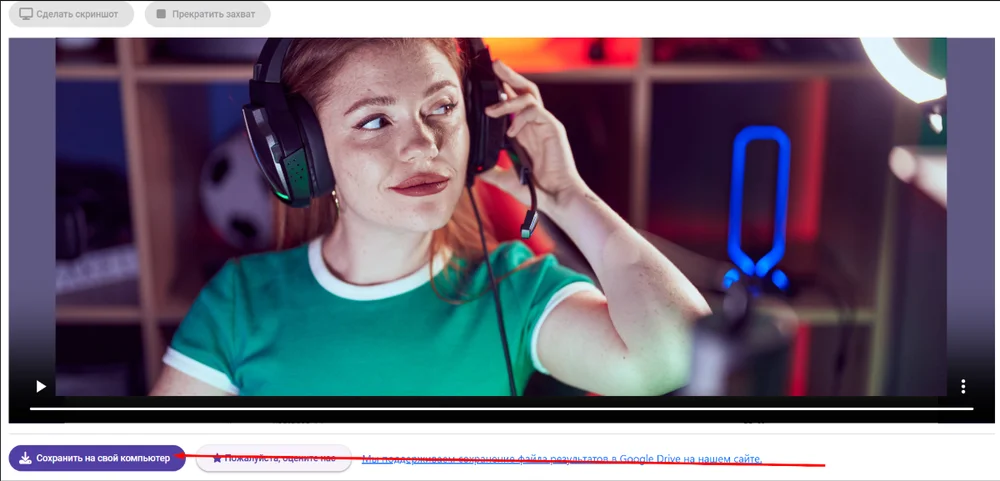Open the Google Drive saving support link
This screenshot has height=481, width=1000.
561,459
